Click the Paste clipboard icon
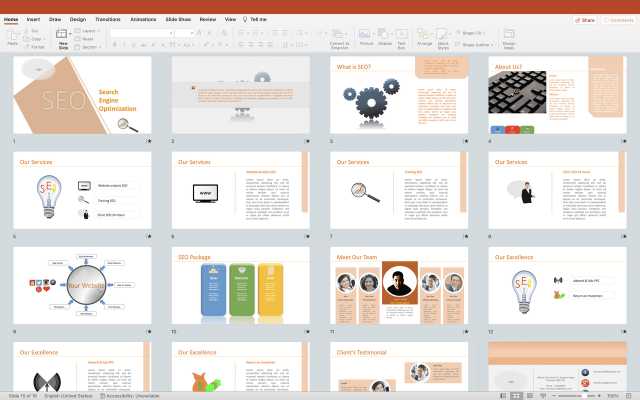This screenshot has height=400, width=640. click(x=13, y=36)
